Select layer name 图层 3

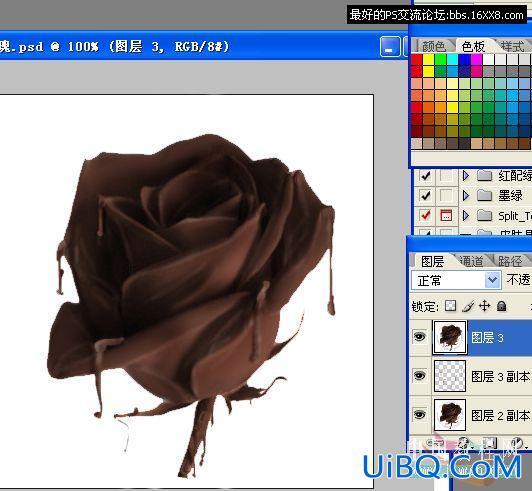pos(488,338)
